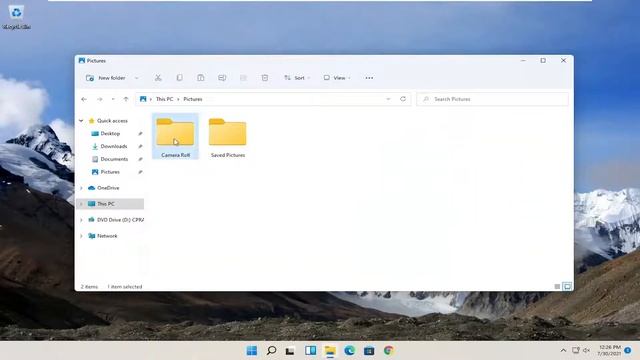
Task: Click Pictures in the address breadcrumb
Action: pos(193,99)
